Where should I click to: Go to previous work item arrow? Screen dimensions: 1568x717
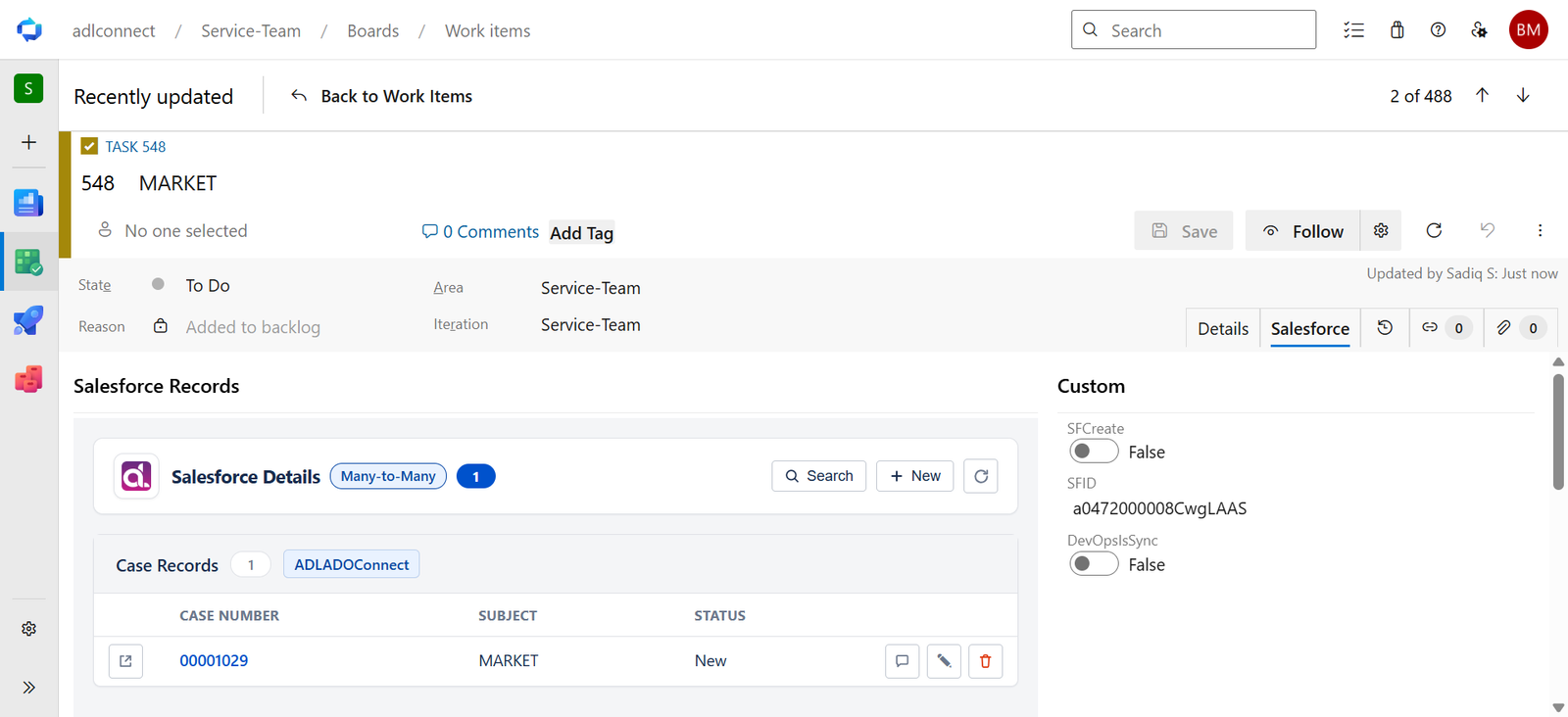(1482, 95)
